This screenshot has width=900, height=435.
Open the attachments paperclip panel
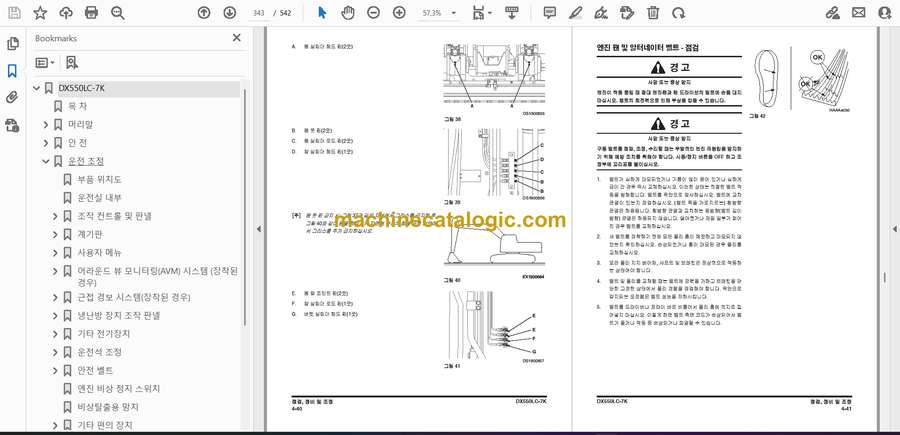click(x=13, y=98)
